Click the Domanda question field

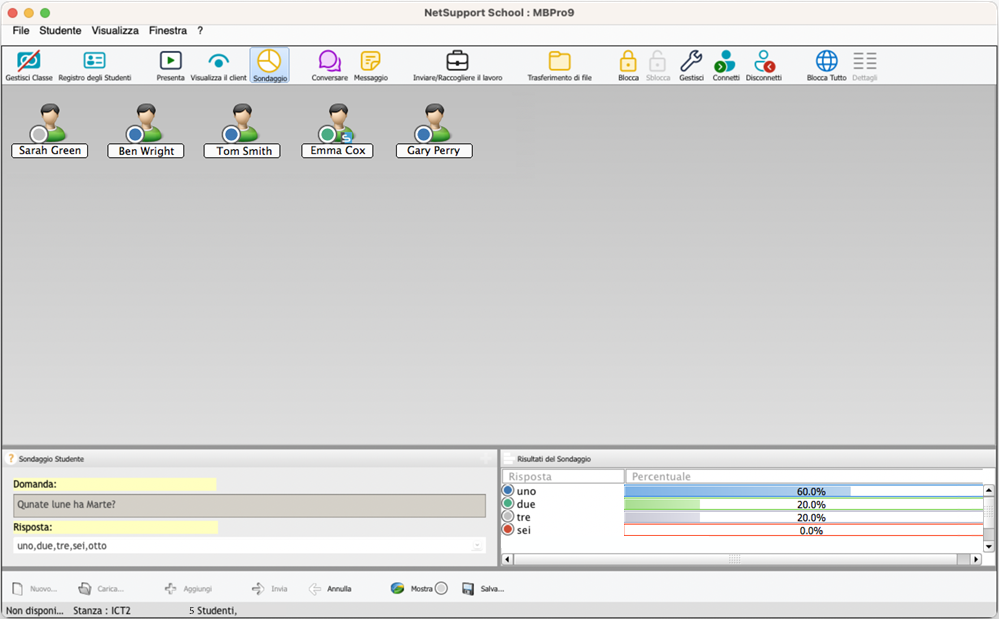249,505
